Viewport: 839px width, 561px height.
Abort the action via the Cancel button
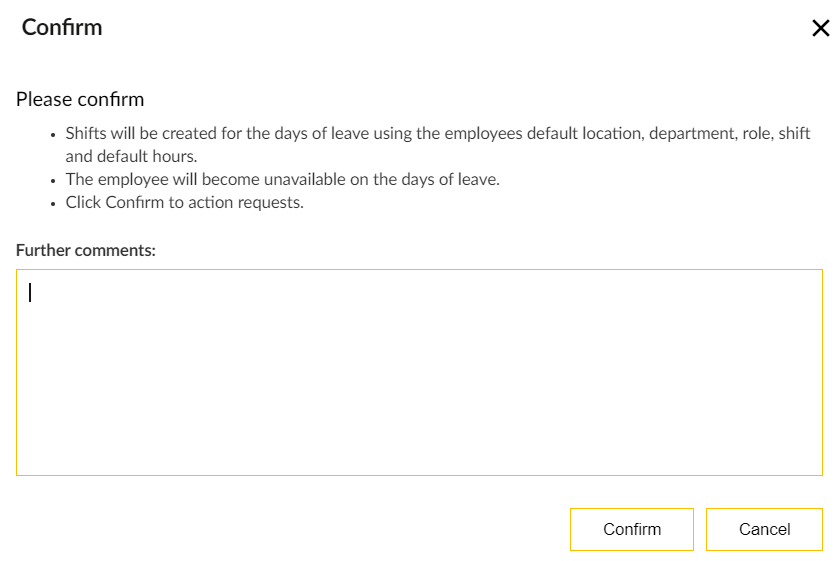[764, 529]
